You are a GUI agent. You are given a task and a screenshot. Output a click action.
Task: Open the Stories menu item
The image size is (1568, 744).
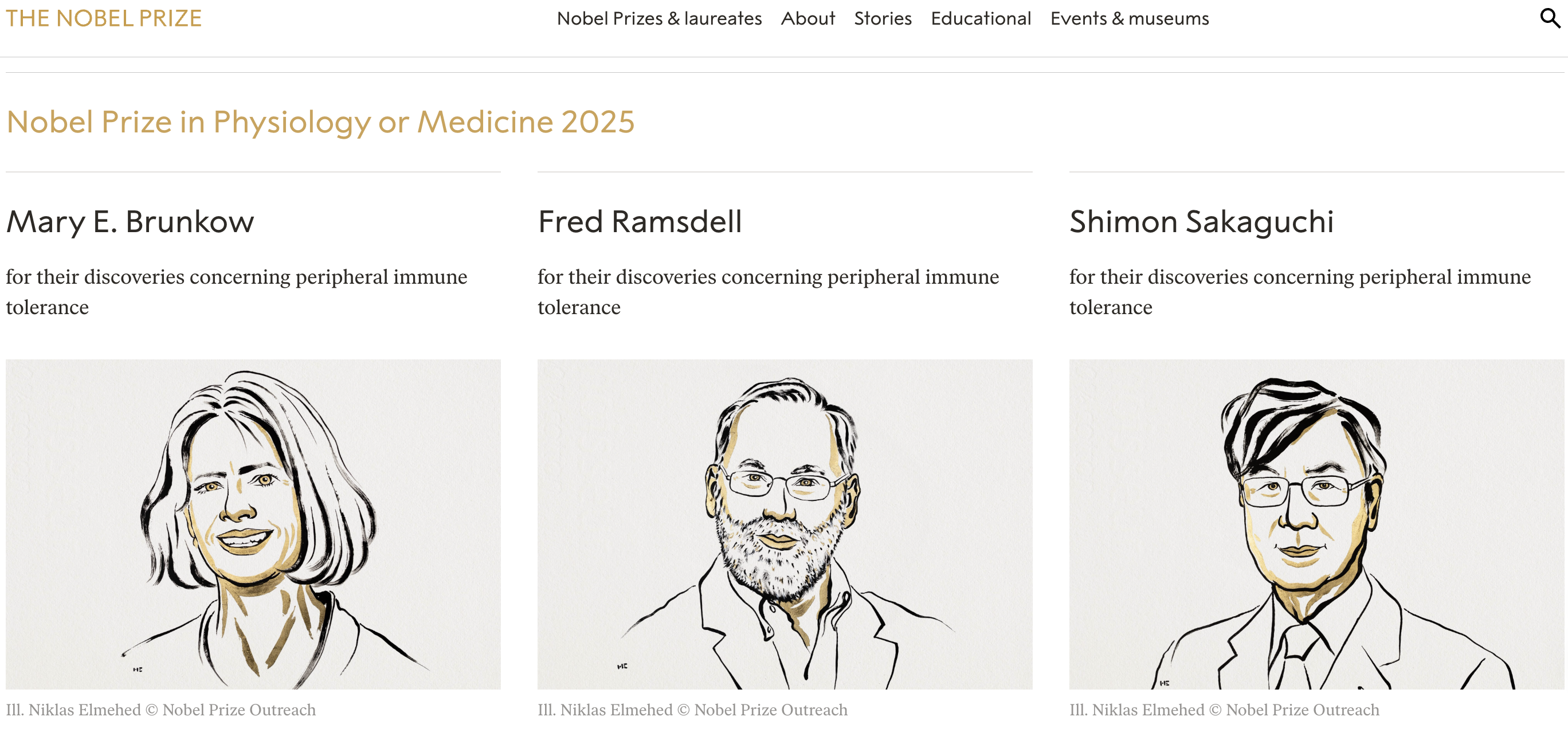coord(882,18)
